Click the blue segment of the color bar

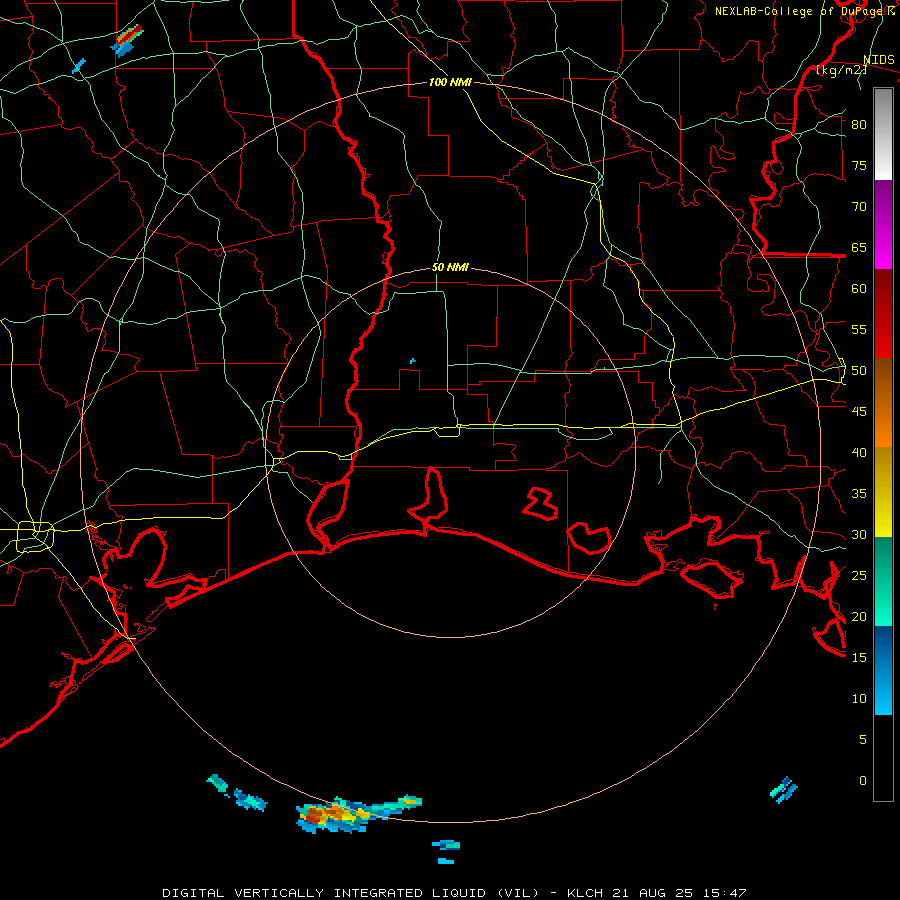[883, 670]
